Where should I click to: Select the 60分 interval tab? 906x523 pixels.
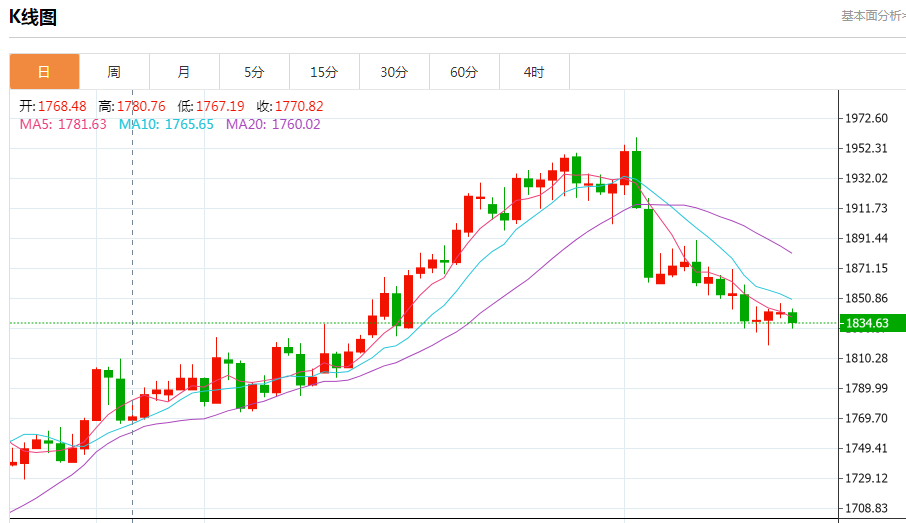[464, 72]
